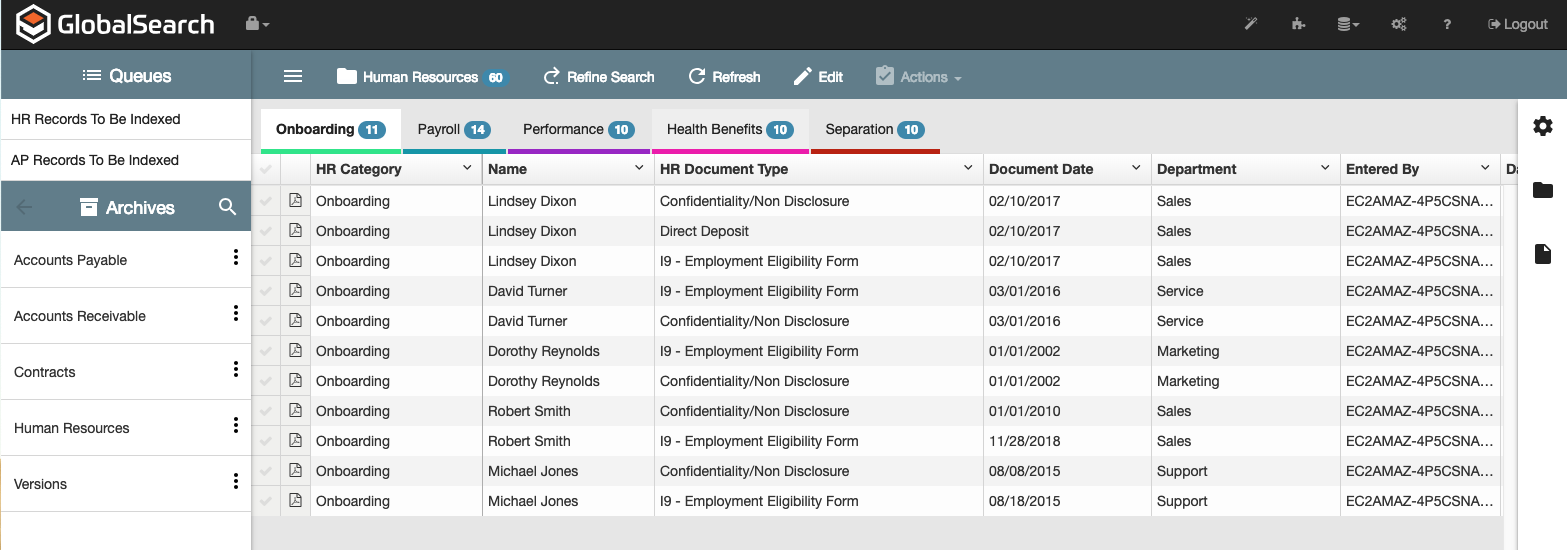Image resolution: width=1567 pixels, height=550 pixels.
Task: Click the magic wand icon in top bar
Action: click(1250, 24)
